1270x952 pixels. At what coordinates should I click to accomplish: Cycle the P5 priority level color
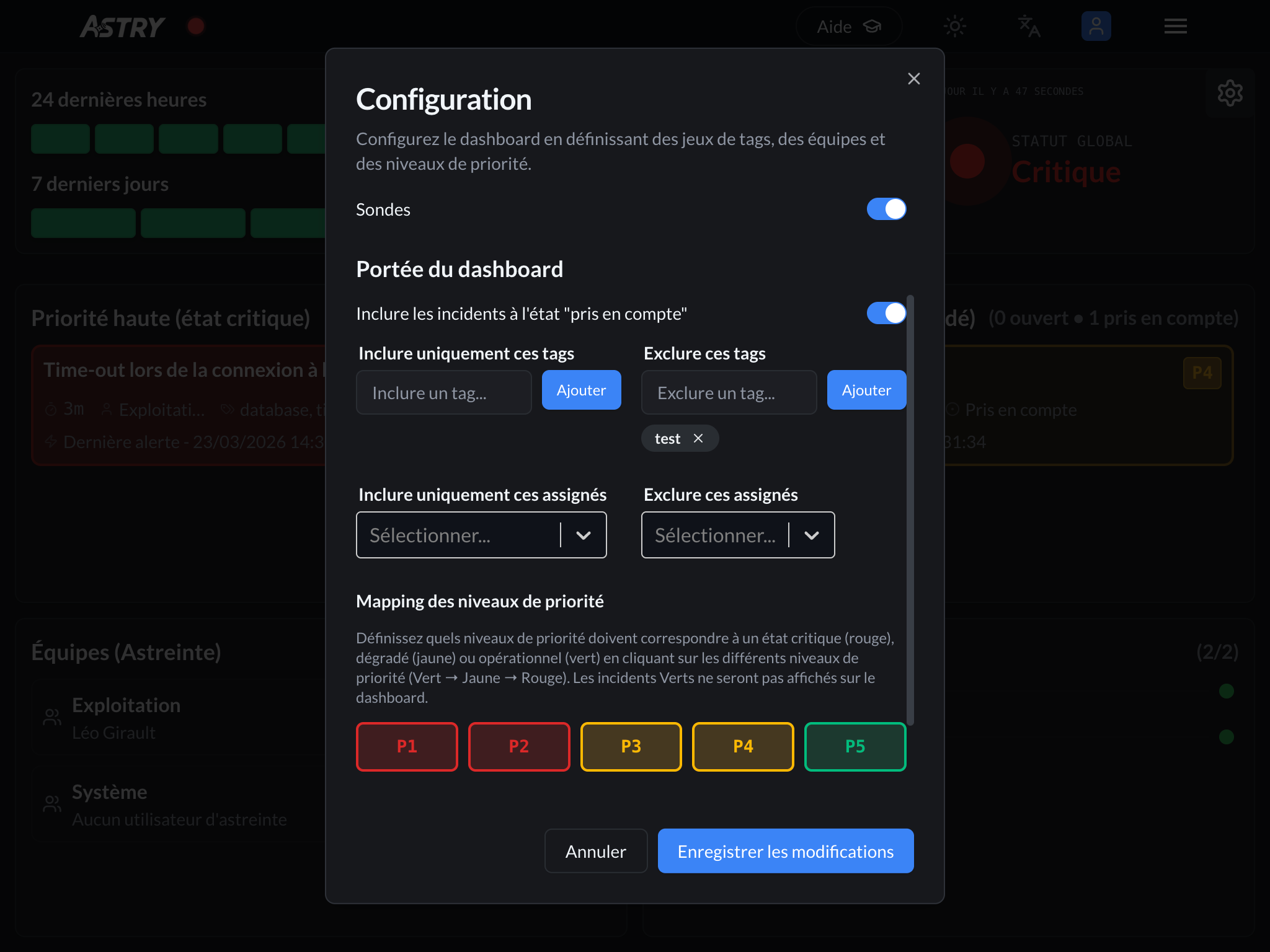click(x=855, y=746)
